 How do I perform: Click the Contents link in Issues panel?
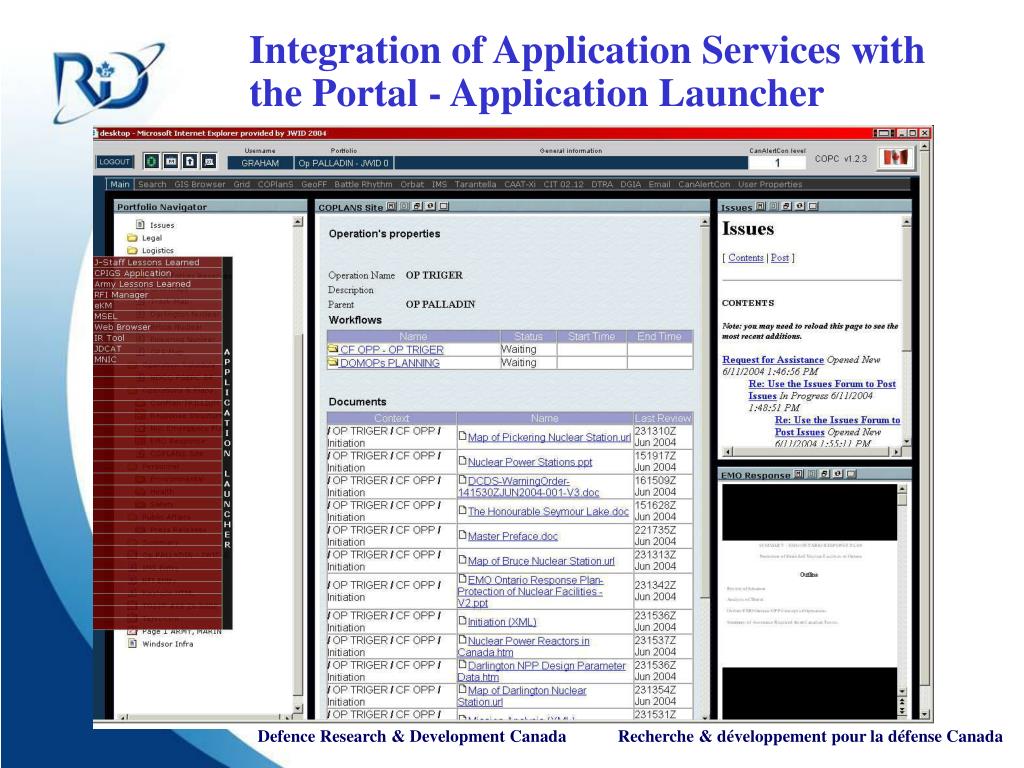(x=746, y=258)
